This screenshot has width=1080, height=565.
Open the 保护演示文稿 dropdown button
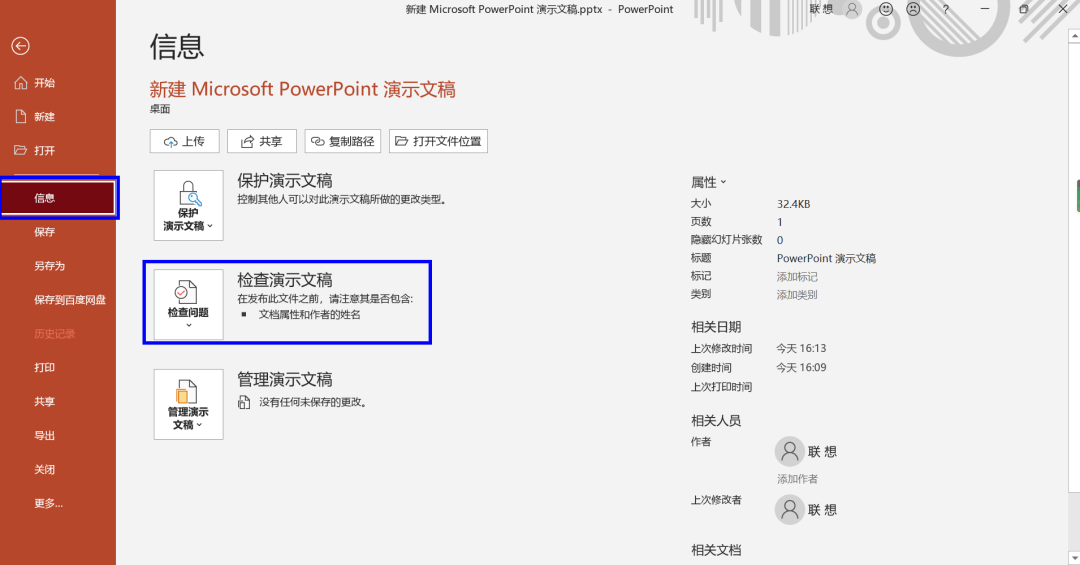[x=189, y=205]
